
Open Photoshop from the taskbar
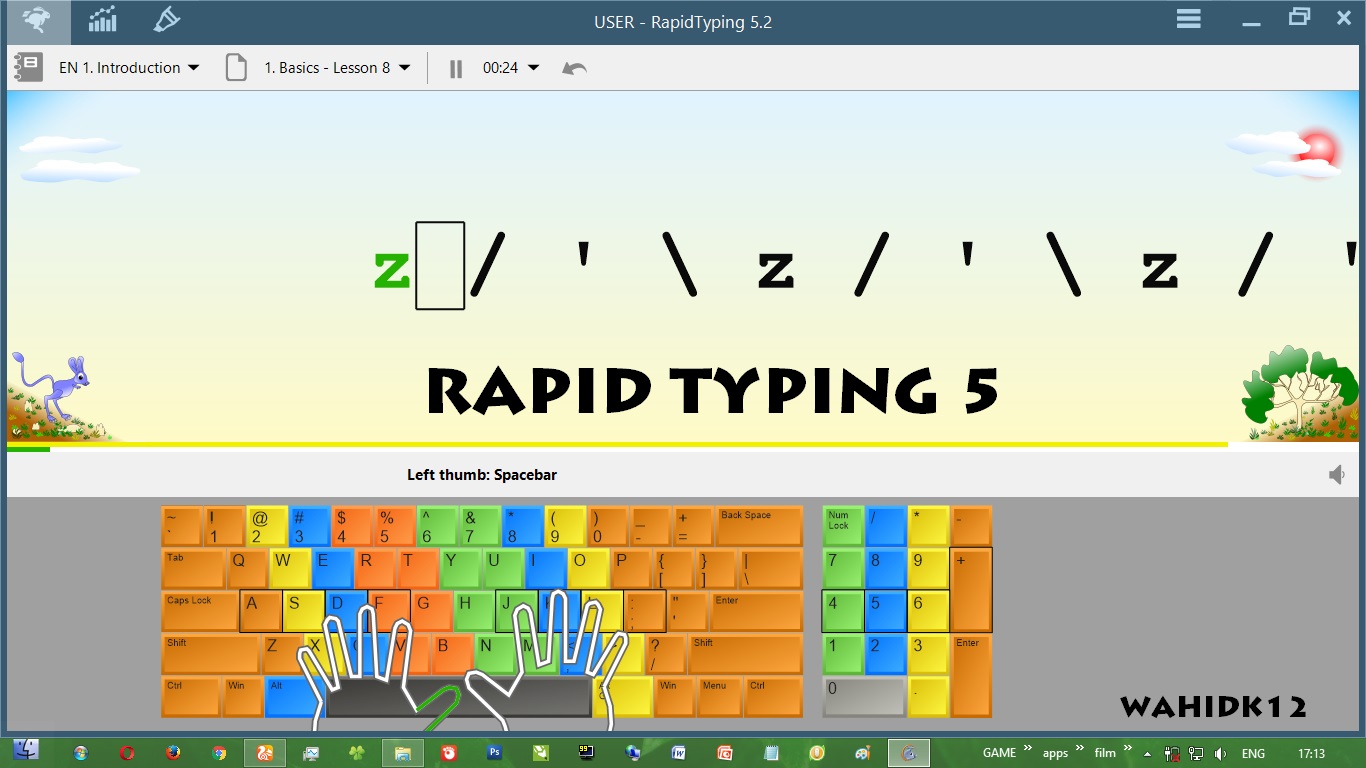[x=493, y=751]
